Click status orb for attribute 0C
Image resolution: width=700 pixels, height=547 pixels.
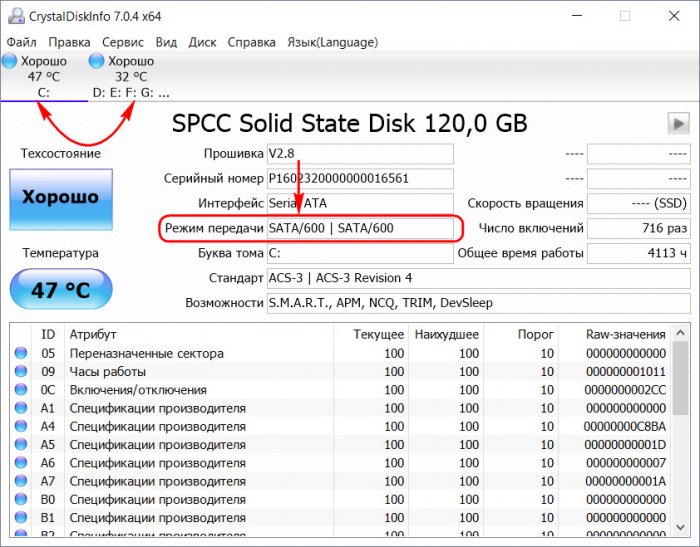coord(21,390)
